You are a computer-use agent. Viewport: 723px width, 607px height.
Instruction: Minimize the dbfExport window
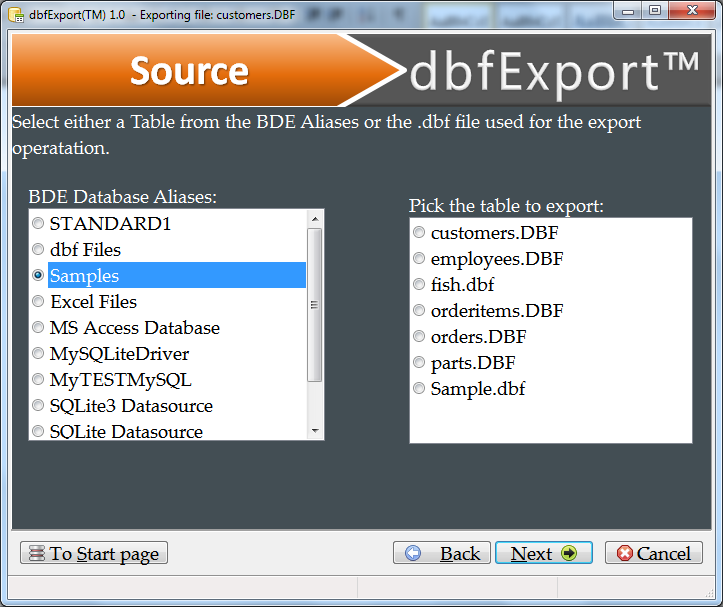[x=628, y=11]
